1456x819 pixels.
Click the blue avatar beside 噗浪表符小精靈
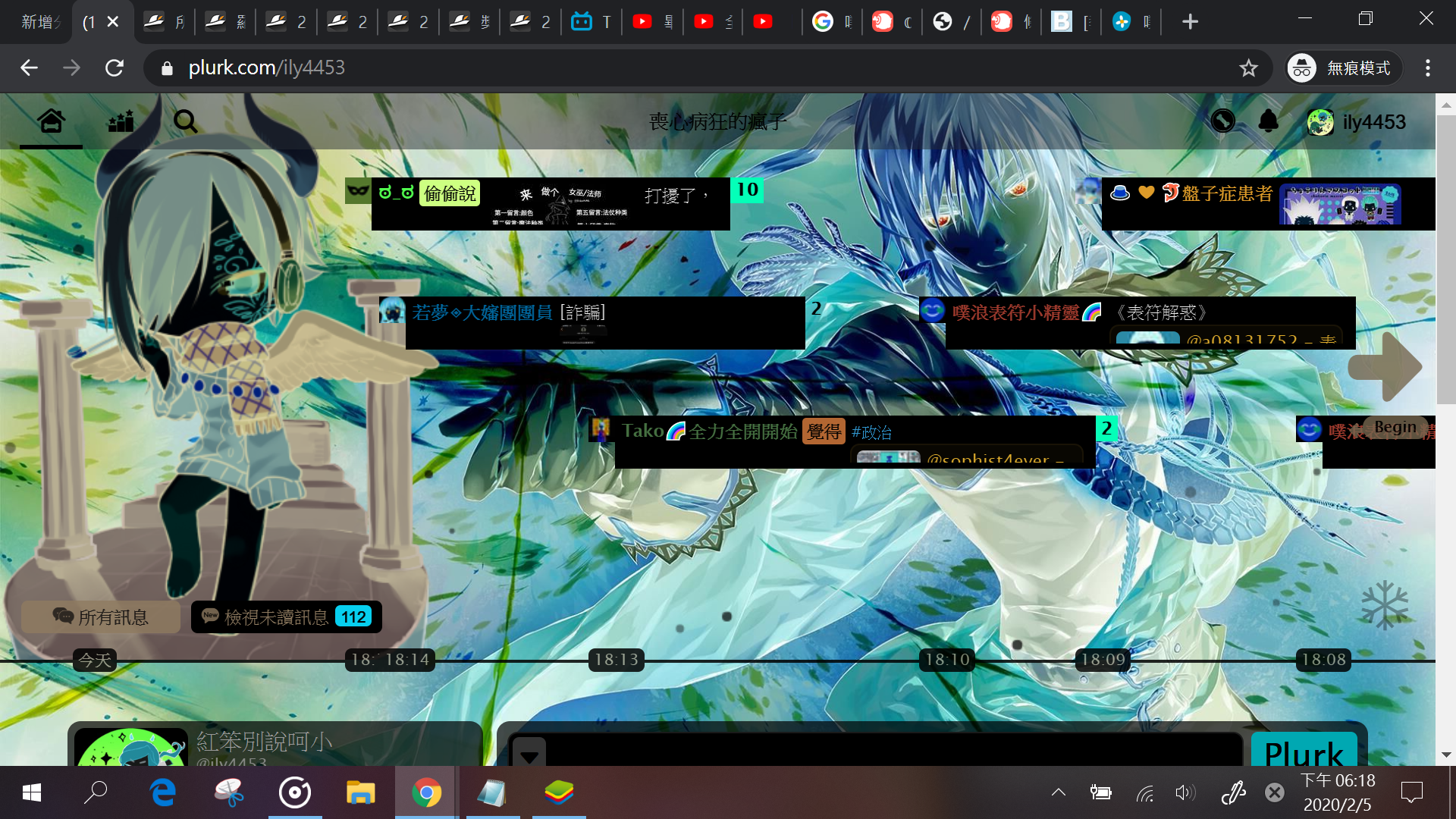[932, 310]
